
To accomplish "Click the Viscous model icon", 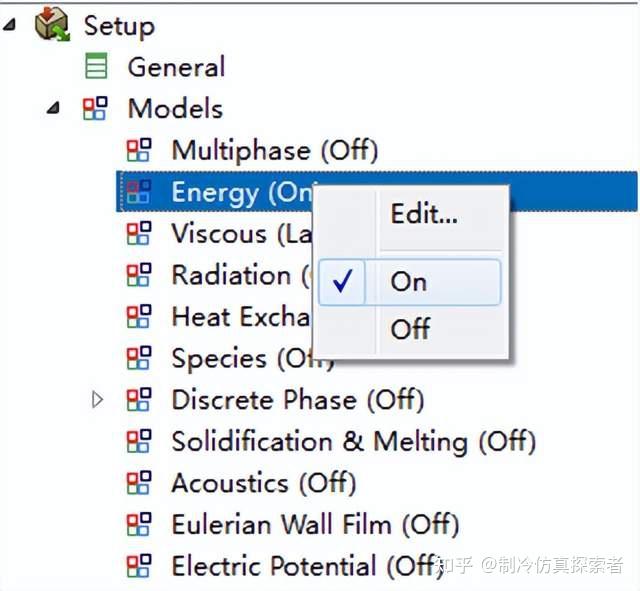I will tap(139, 233).
